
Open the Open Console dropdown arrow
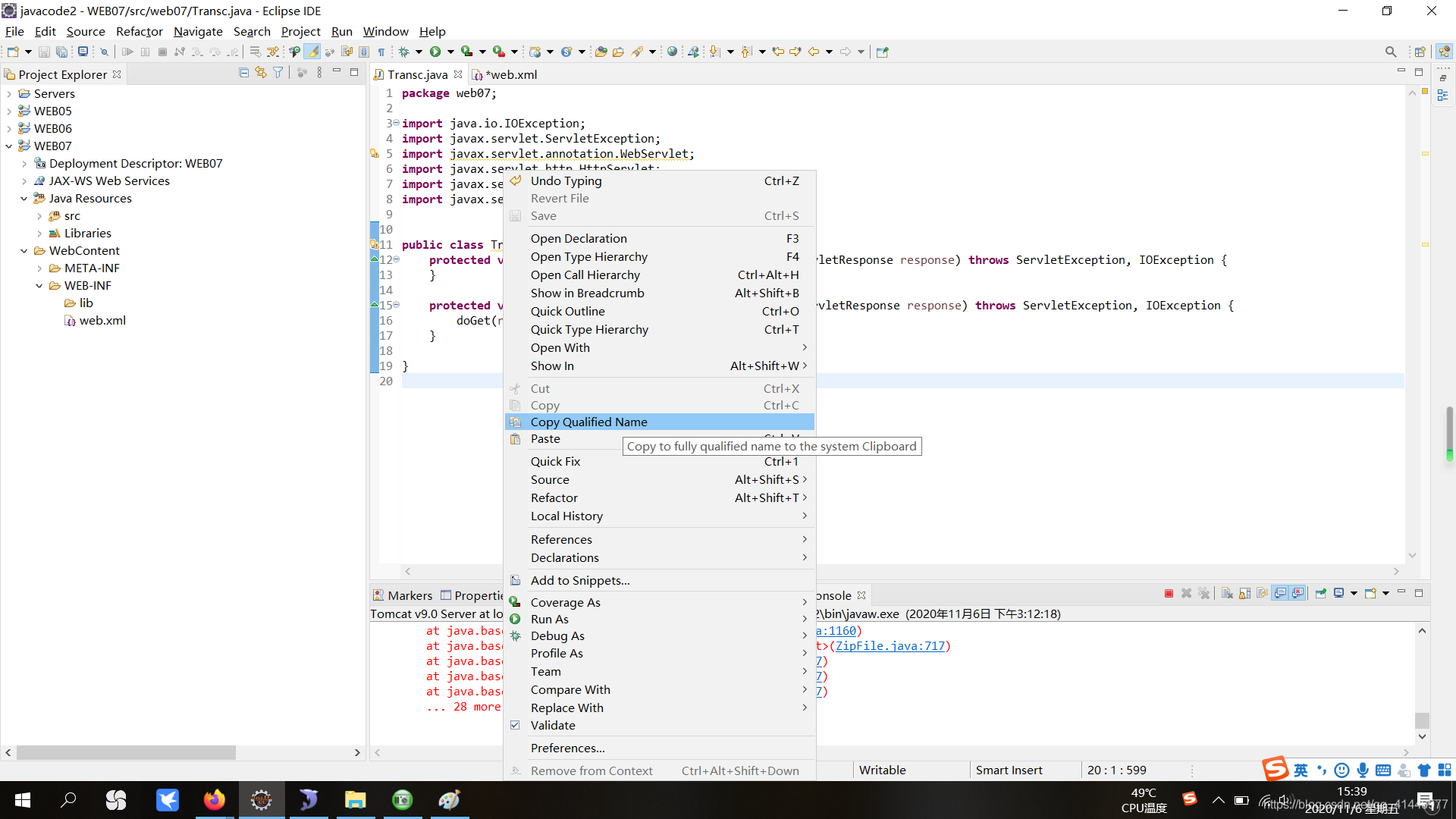coord(1385,594)
